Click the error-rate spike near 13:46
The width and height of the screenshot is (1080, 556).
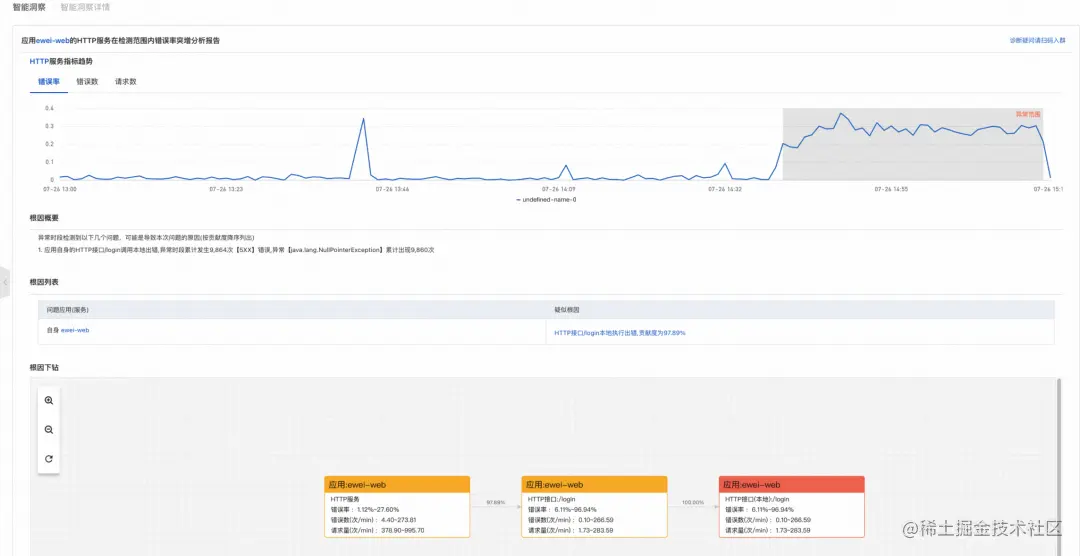(x=363, y=119)
